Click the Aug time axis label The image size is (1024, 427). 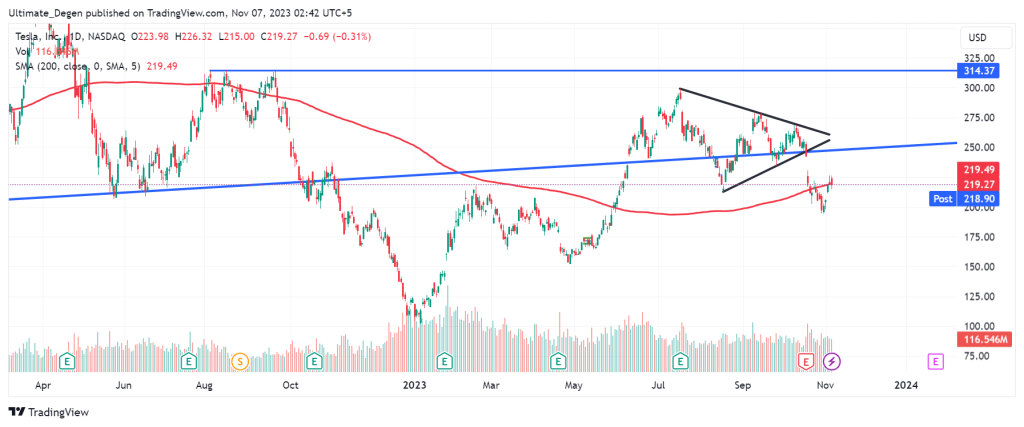[204, 385]
